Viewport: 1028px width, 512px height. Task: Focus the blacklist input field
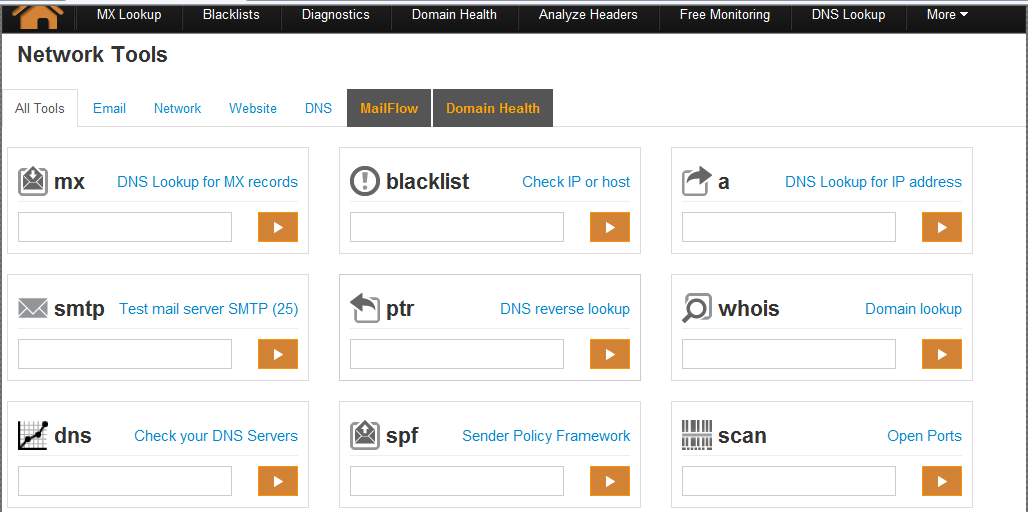[x=457, y=227]
